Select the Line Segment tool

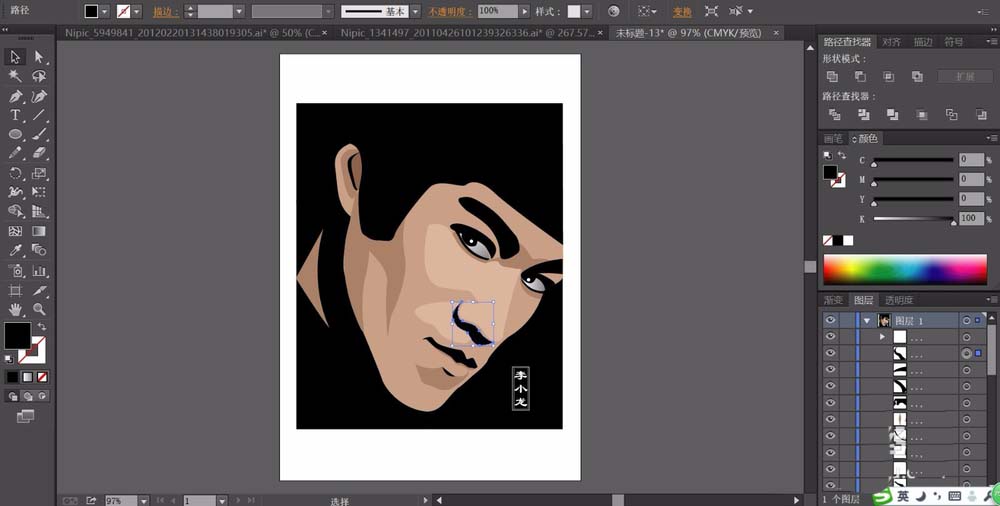[x=39, y=115]
